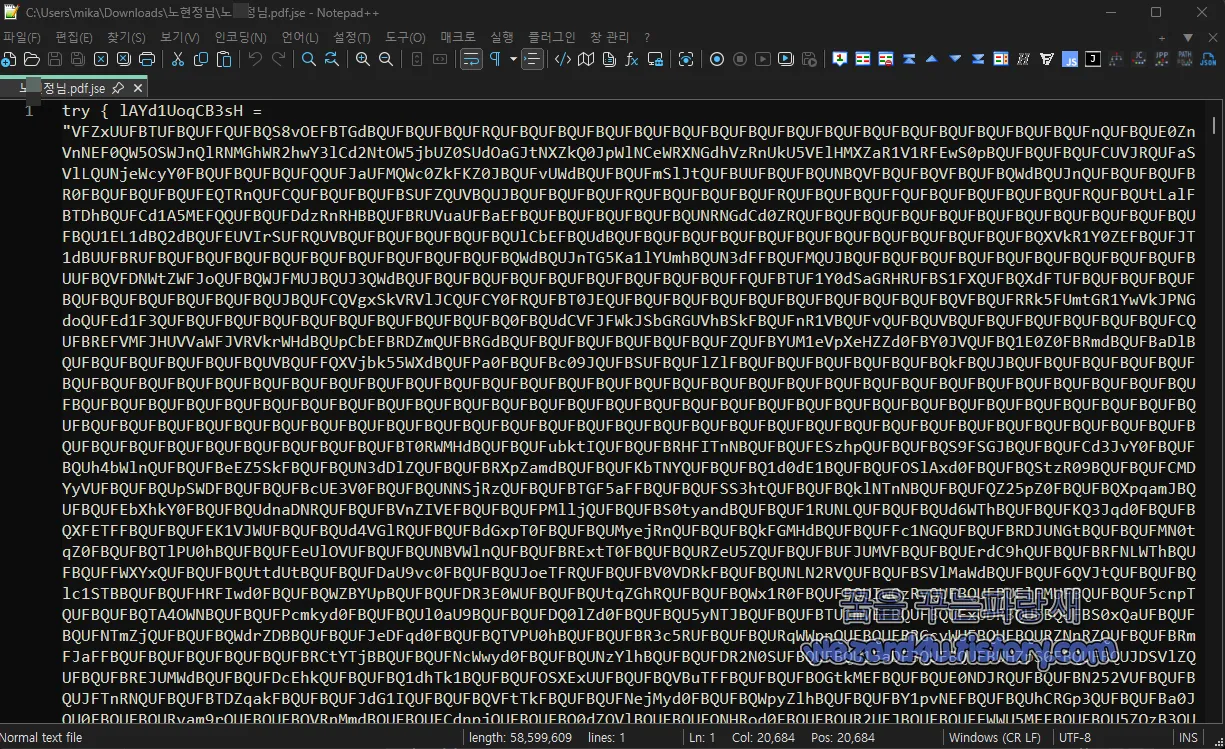Toggle indent guide toolbar button
This screenshot has width=1225, height=749.
click(533, 59)
